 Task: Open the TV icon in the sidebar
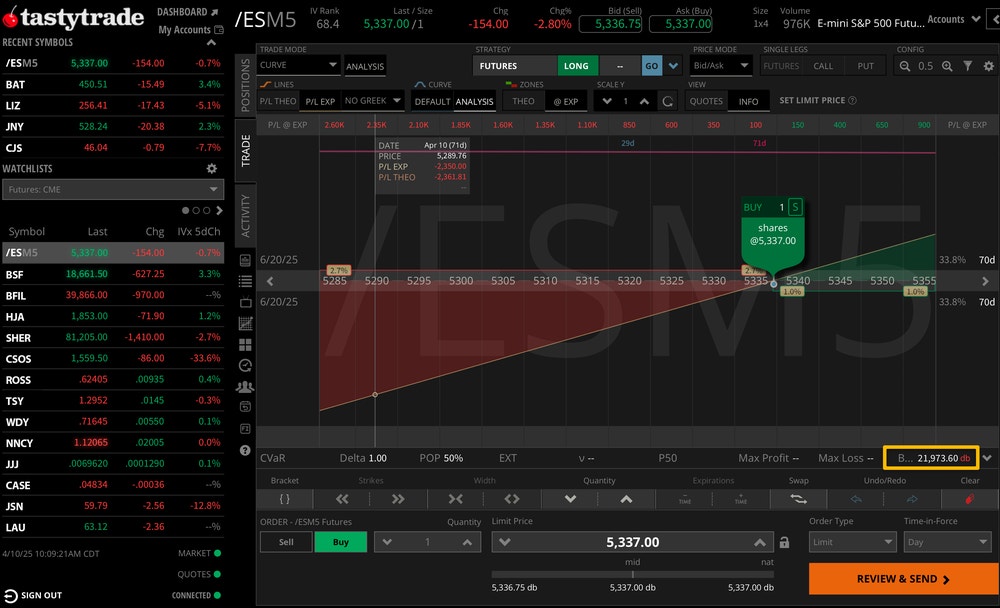[245, 302]
